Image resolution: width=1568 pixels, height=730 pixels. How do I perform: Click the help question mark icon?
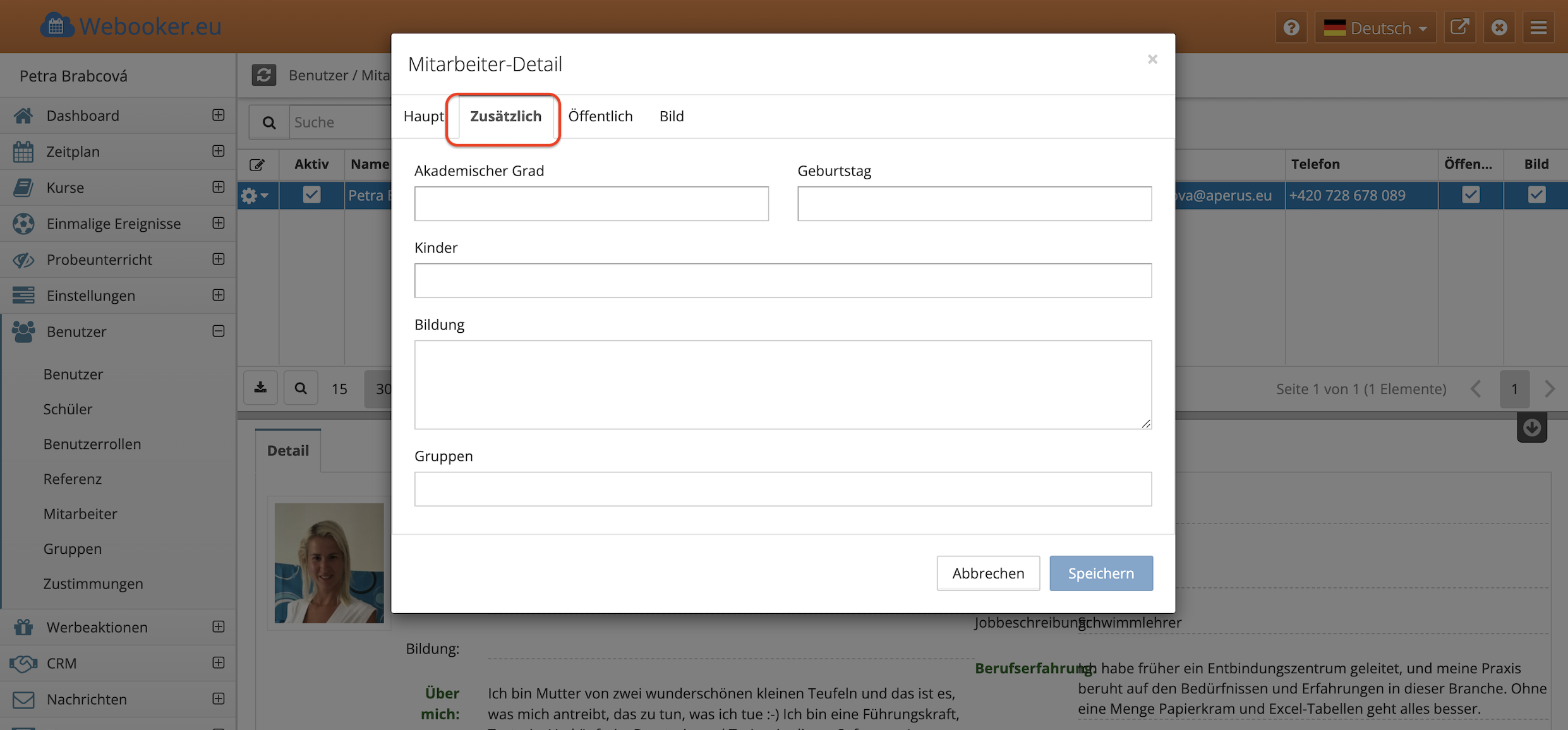[x=1291, y=28]
